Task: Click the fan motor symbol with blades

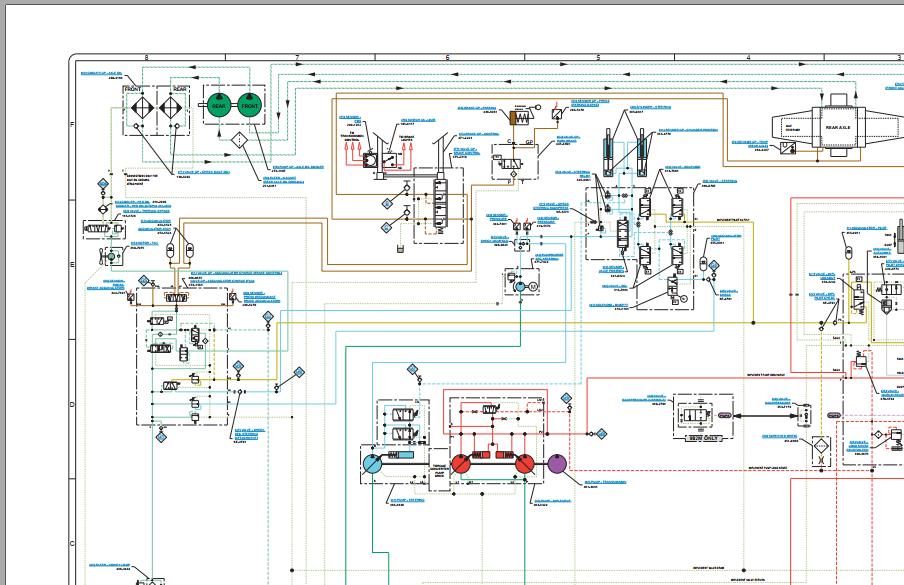Action: tap(111, 255)
